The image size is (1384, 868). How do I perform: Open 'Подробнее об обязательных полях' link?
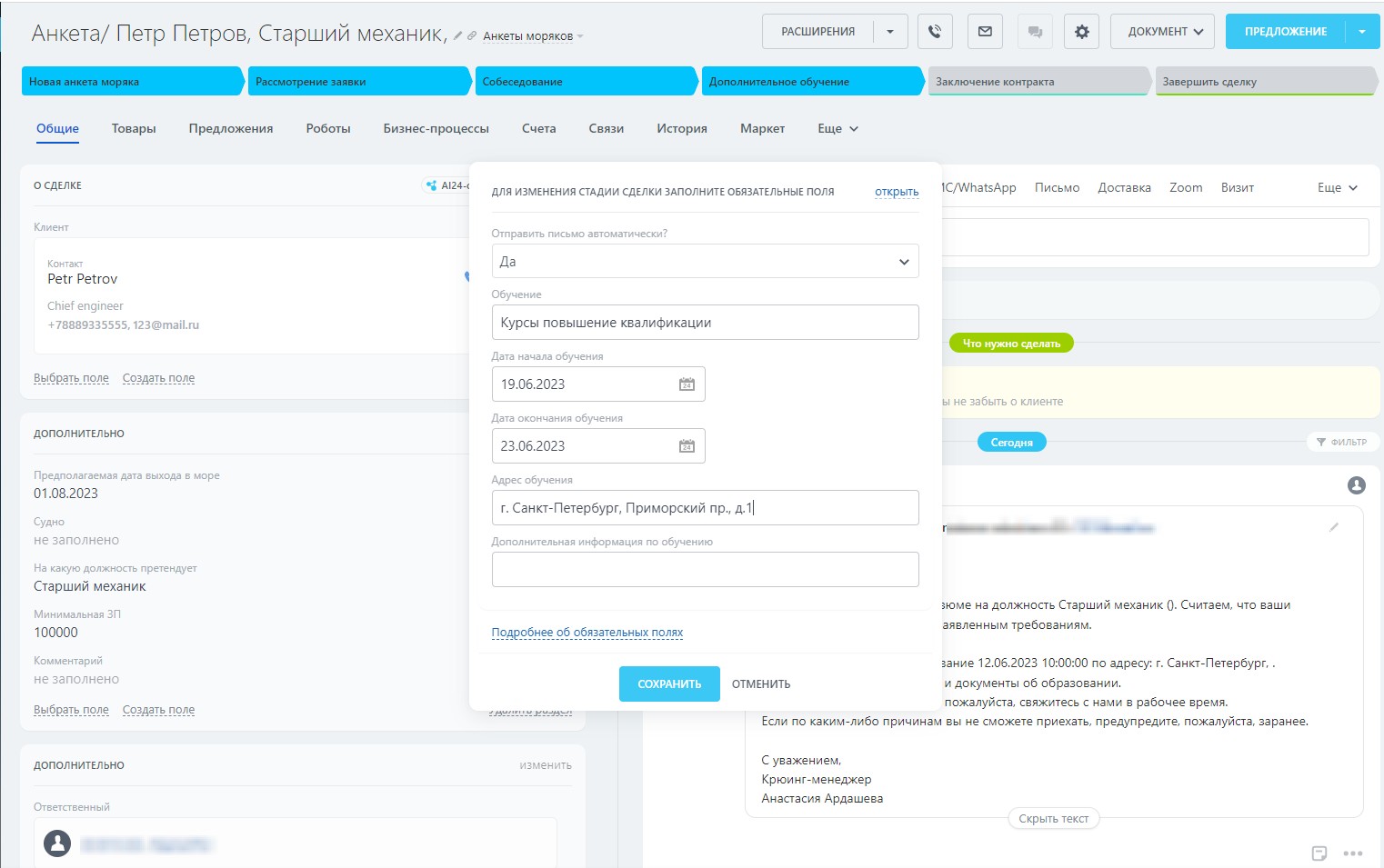(587, 633)
